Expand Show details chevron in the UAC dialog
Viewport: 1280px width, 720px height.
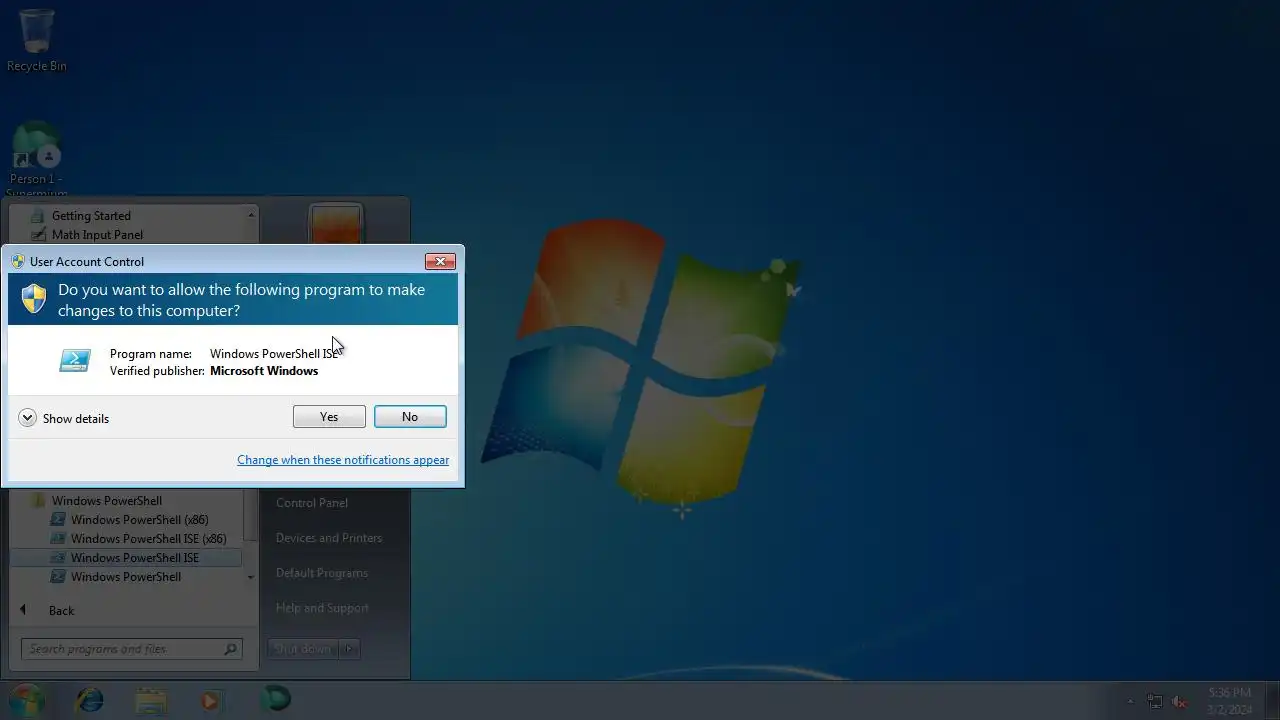tap(27, 418)
